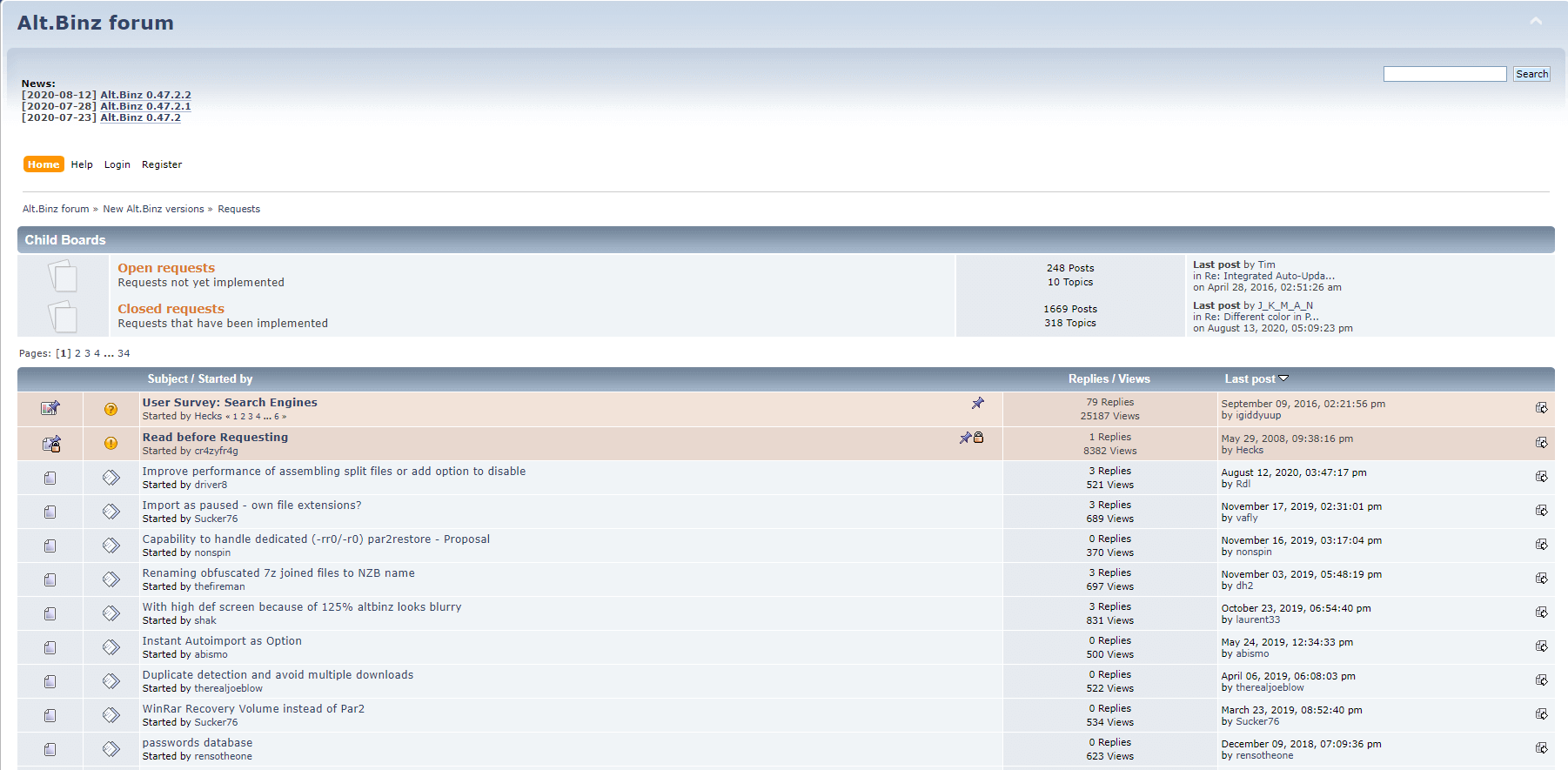
Task: View profile of user driver8
Action: point(211,485)
